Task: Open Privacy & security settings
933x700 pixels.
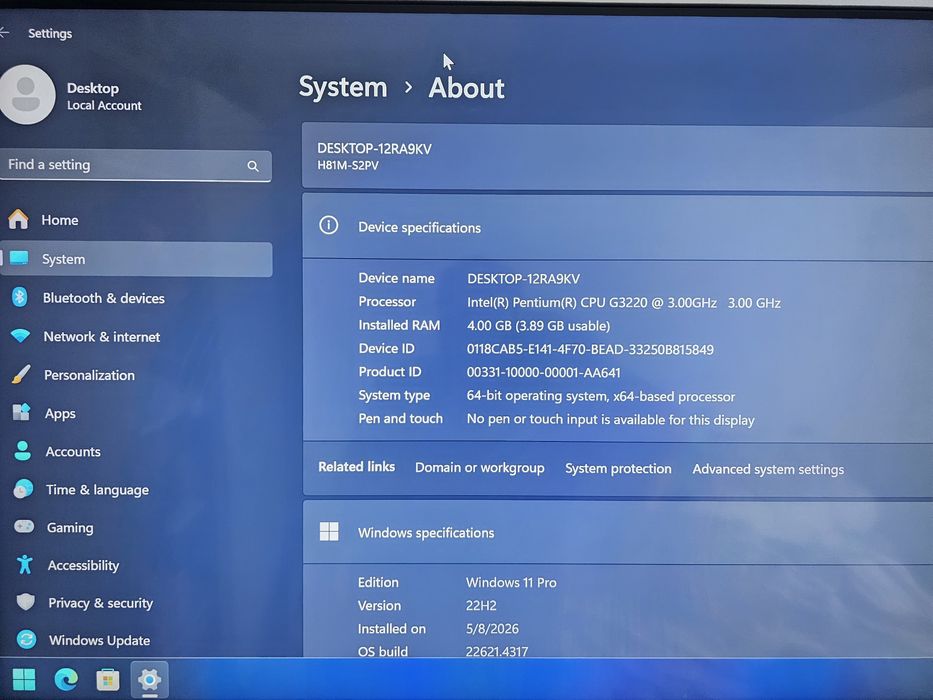Action: (136, 602)
